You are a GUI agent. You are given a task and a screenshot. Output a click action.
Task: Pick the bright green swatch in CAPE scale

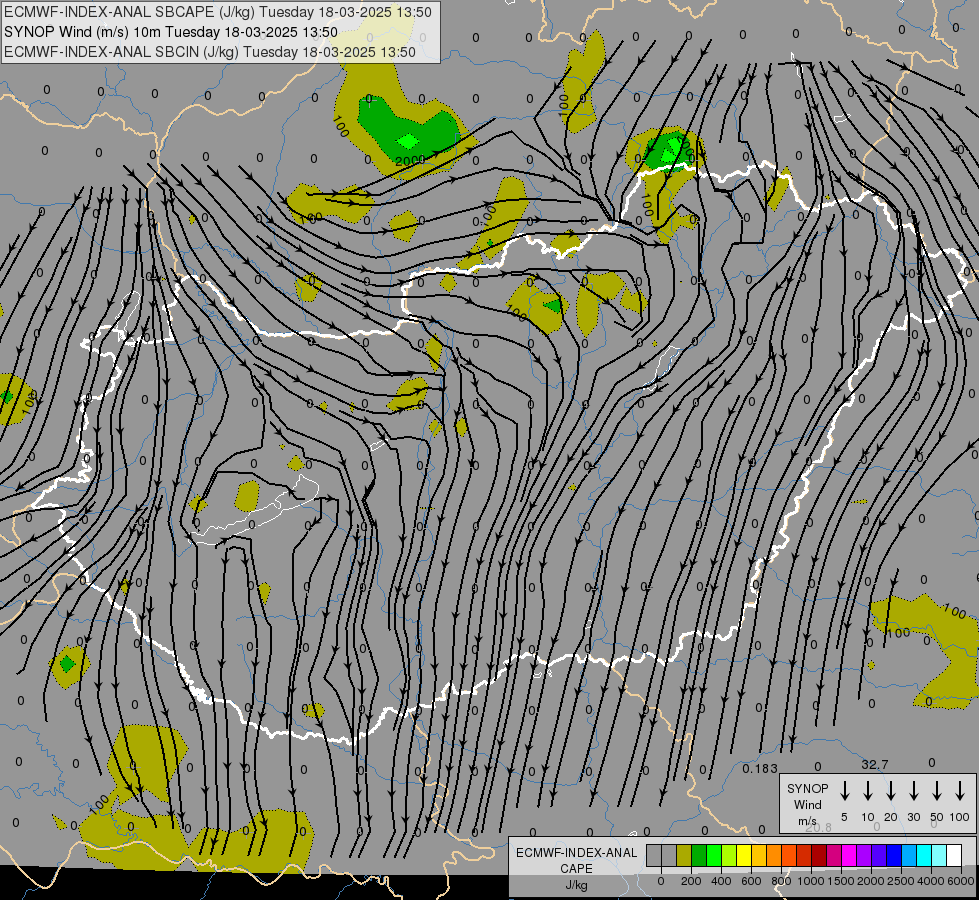[714, 856]
